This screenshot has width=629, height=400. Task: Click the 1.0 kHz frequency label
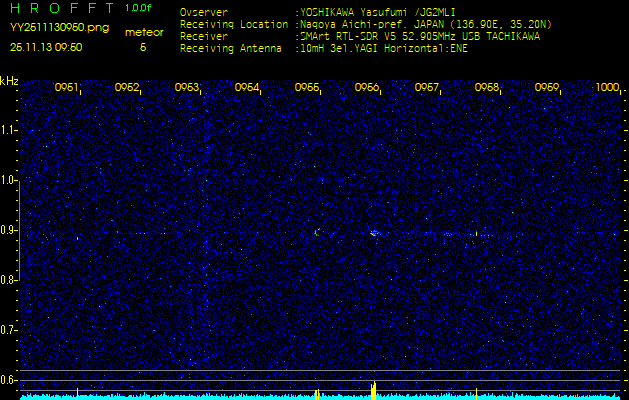[x=7, y=180]
